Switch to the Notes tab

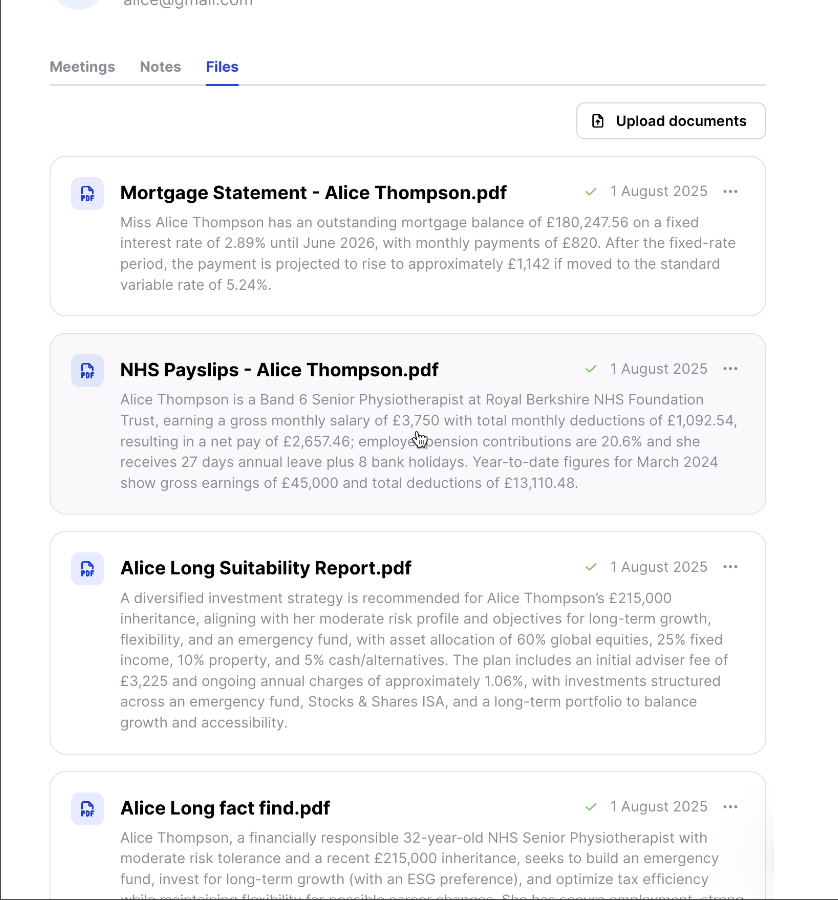(160, 67)
